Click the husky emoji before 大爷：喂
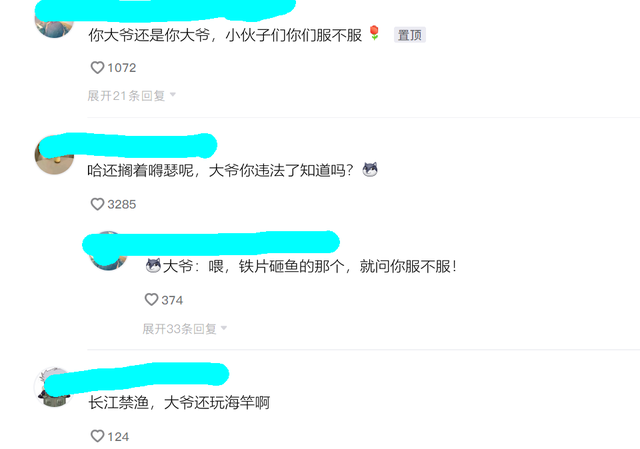 [153, 266]
